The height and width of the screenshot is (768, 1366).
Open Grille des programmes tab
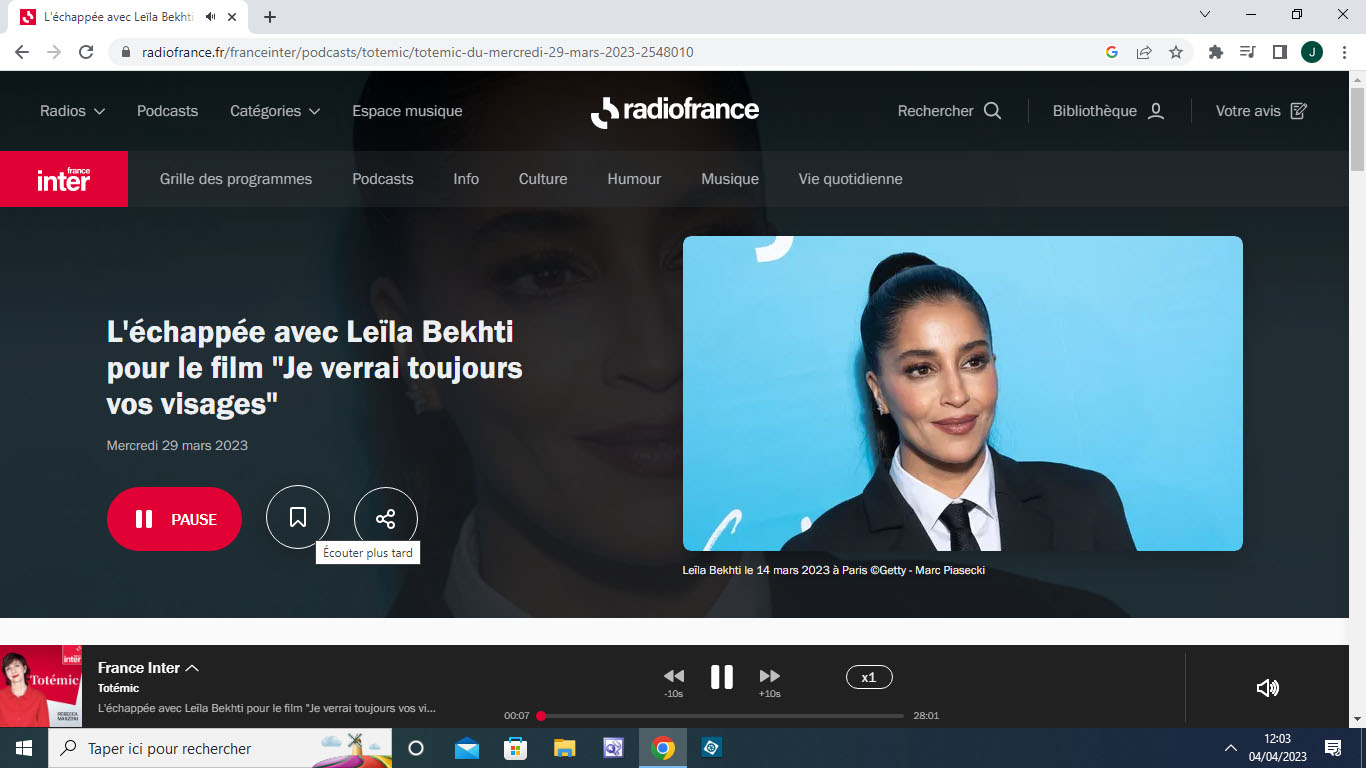click(236, 179)
